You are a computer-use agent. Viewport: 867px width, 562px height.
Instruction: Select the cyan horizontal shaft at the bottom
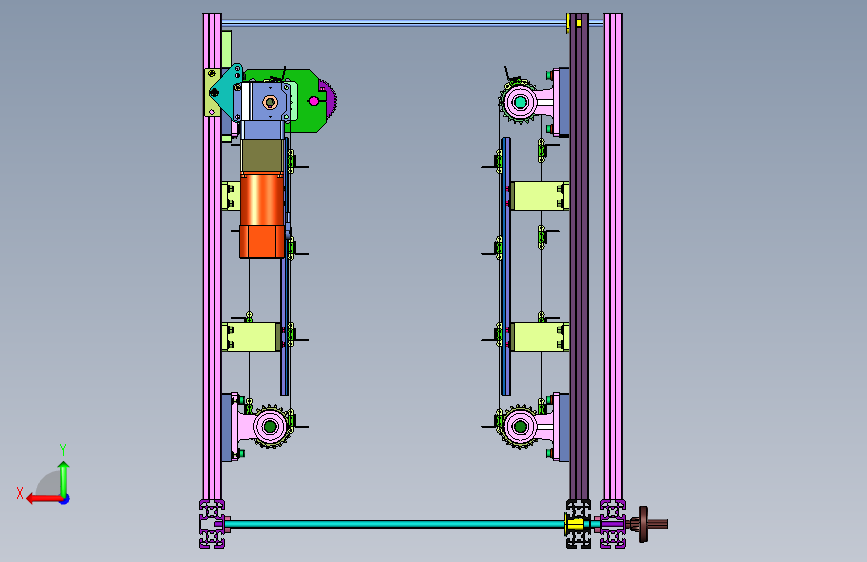pyautogui.click(x=394, y=524)
